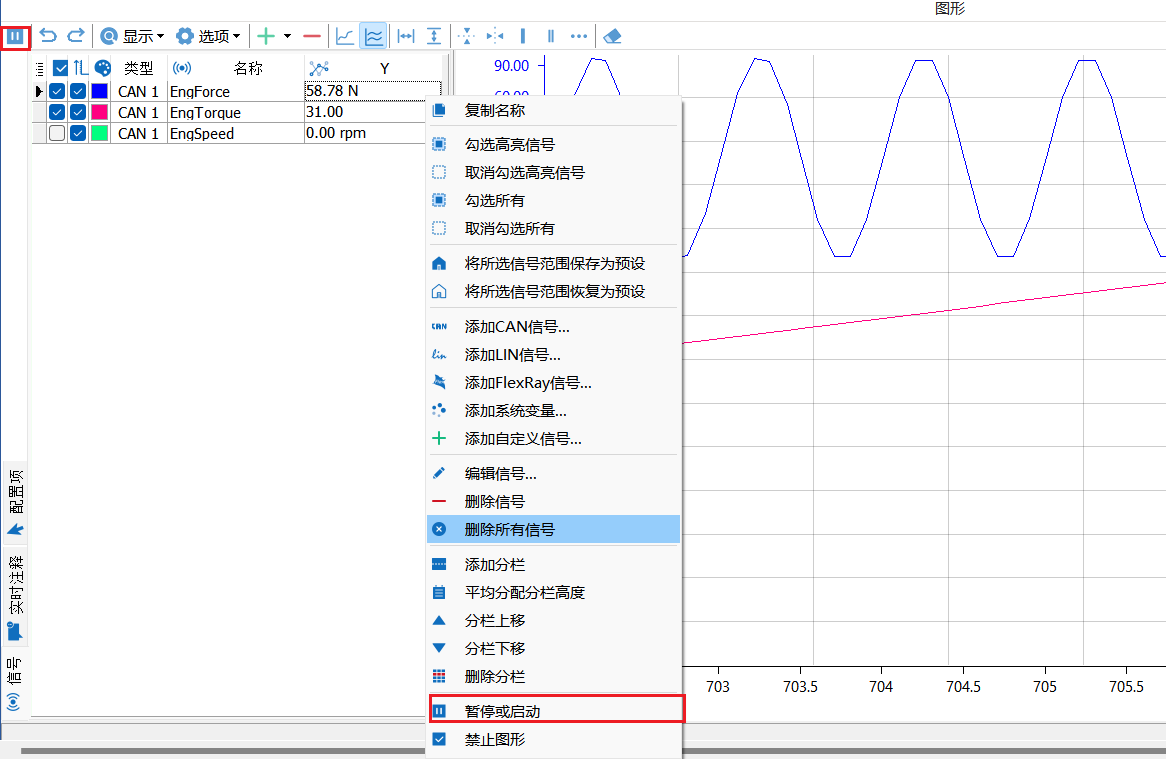Fit the chart vertically
The height and width of the screenshot is (759, 1166).
[x=434, y=36]
